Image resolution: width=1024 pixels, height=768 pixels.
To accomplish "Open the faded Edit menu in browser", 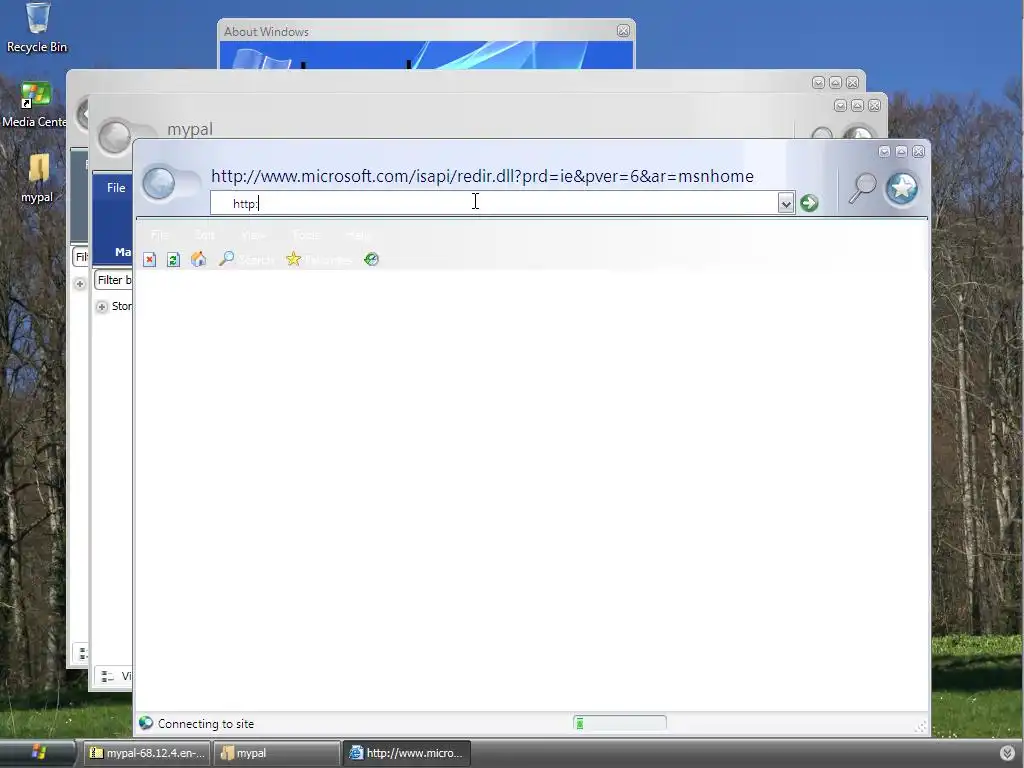I will pos(205,235).
